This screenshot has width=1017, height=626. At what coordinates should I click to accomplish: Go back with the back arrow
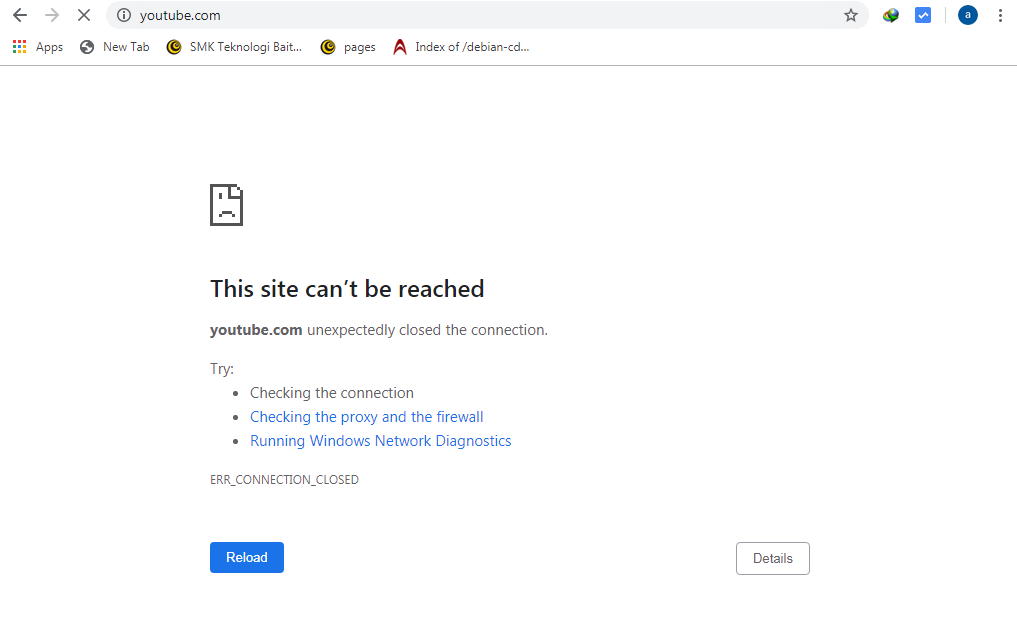point(20,15)
